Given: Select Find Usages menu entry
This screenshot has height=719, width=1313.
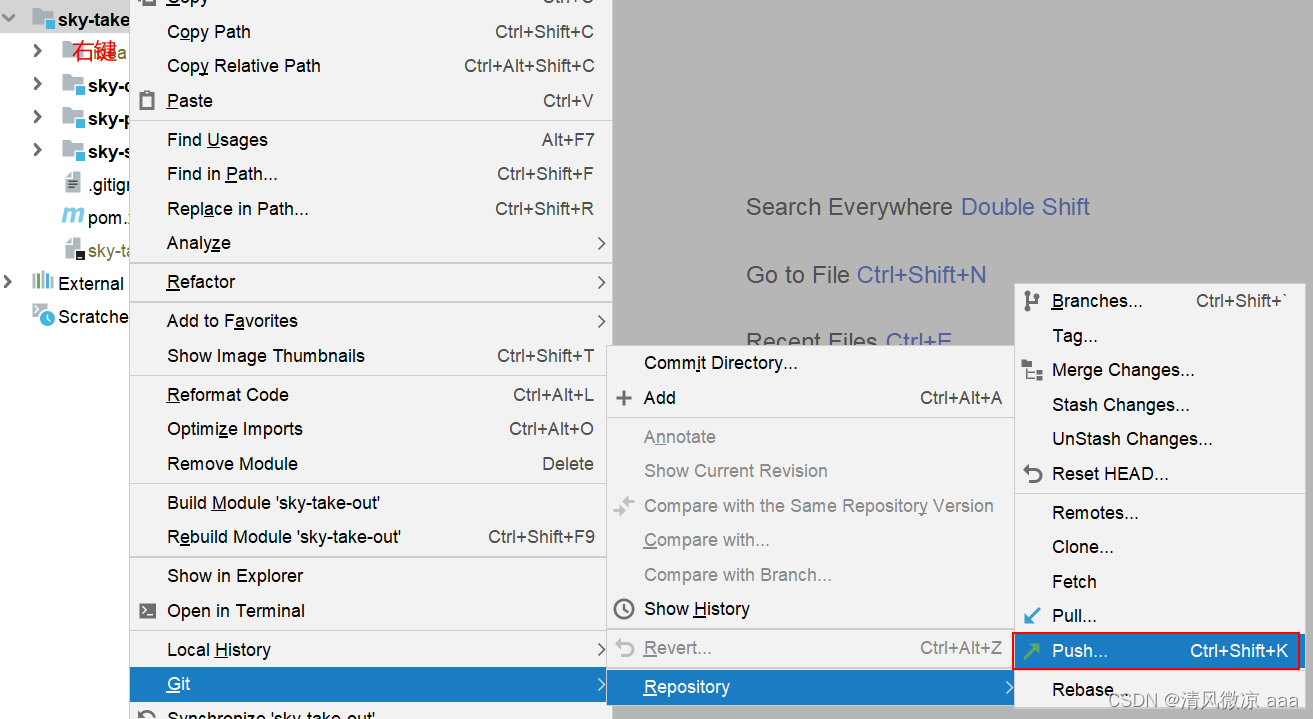Looking at the screenshot, I should (371, 140).
